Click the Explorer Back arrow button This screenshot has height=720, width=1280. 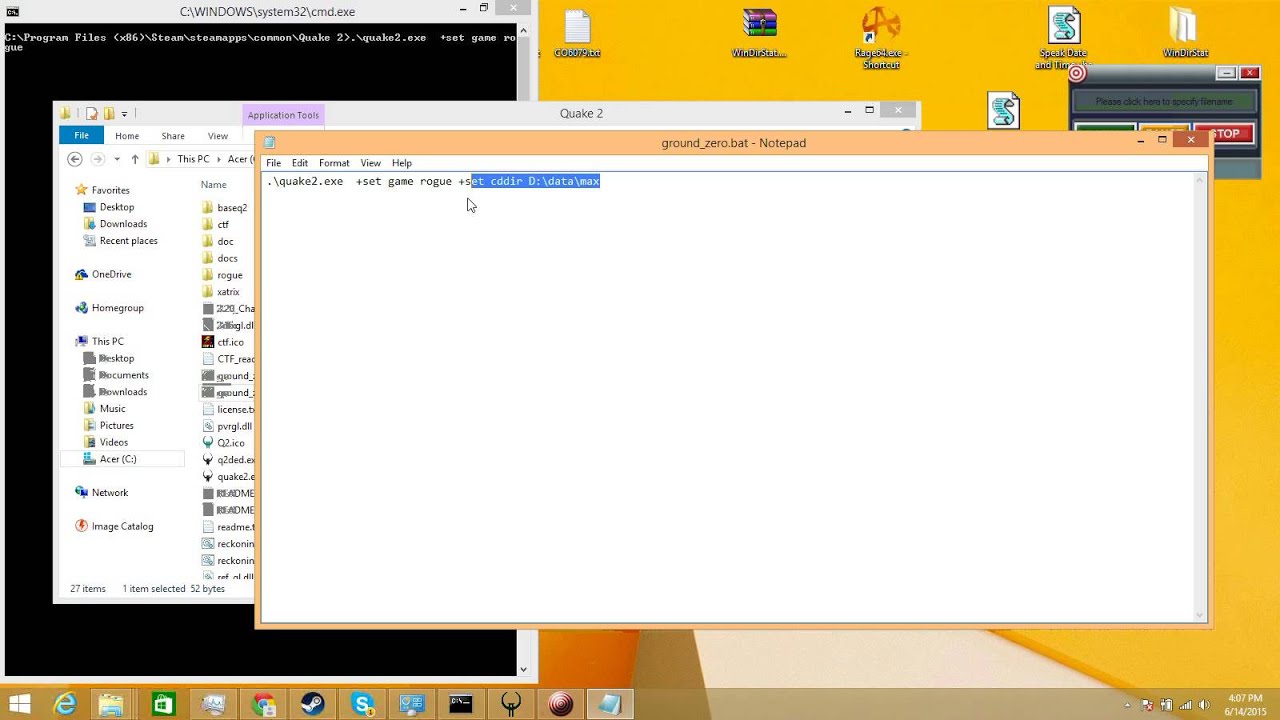coord(74,159)
